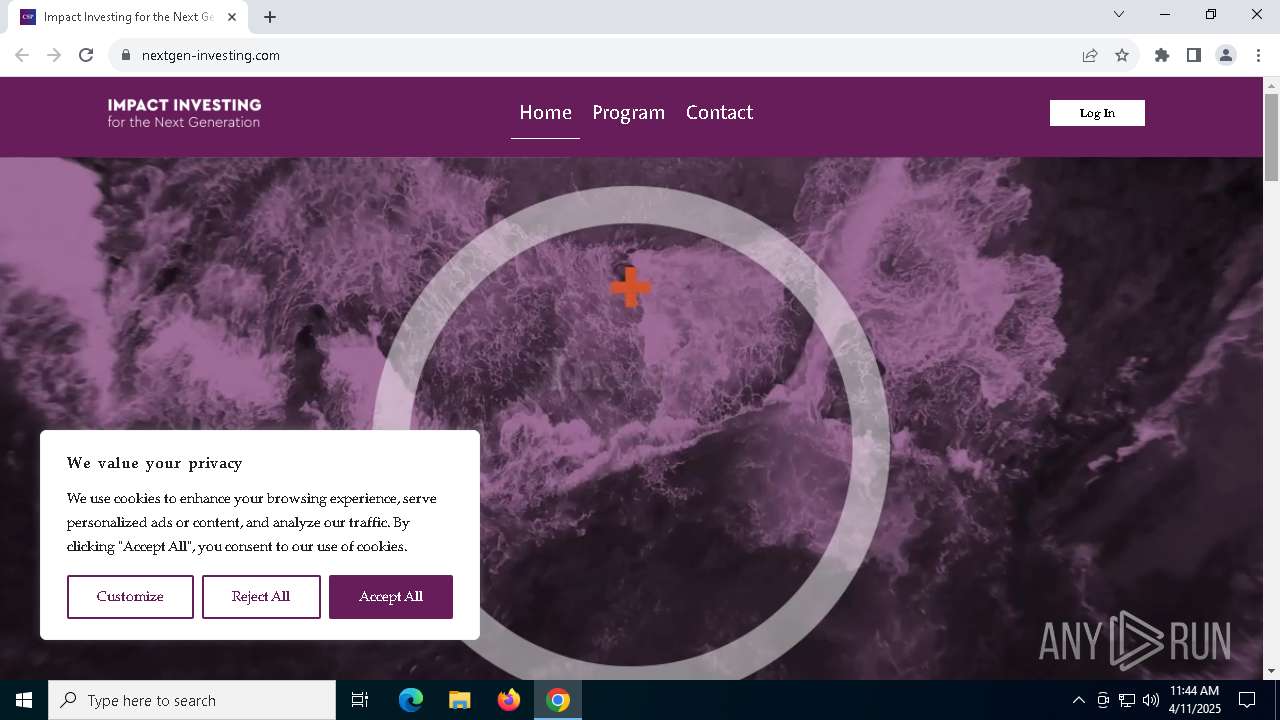Open the Windows Start menu

pos(24,700)
